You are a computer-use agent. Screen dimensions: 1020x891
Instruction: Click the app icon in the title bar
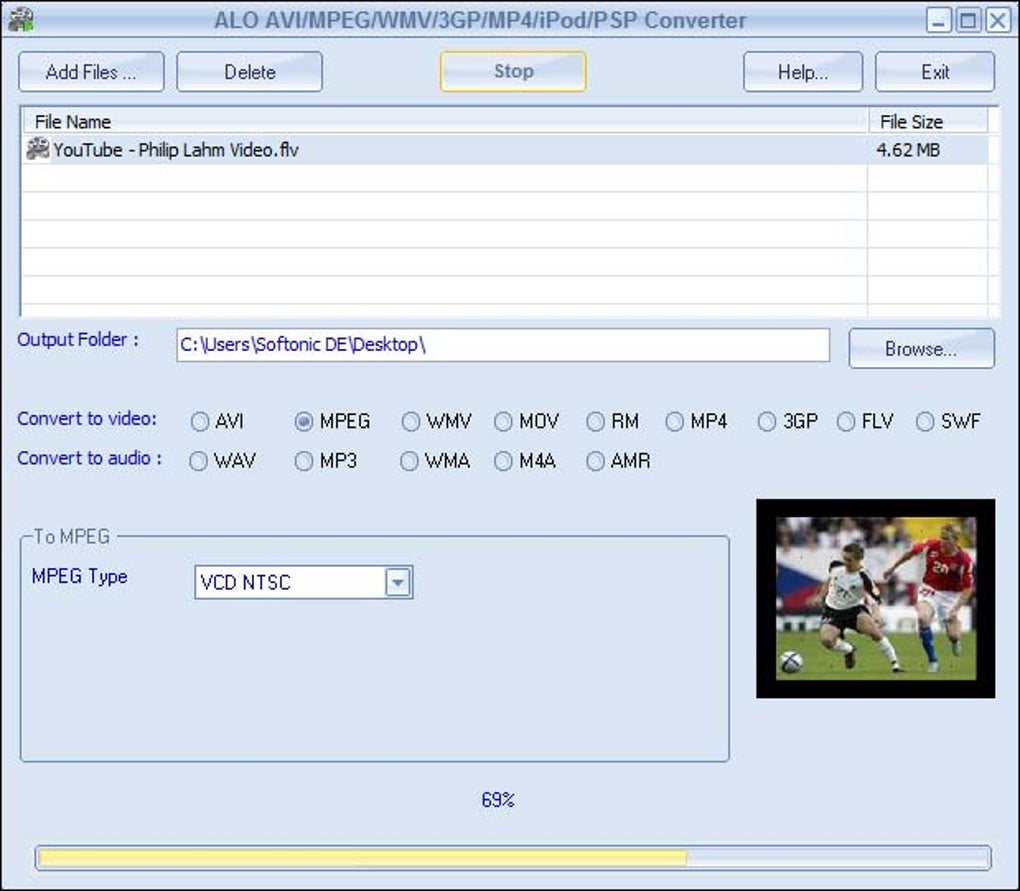point(21,20)
